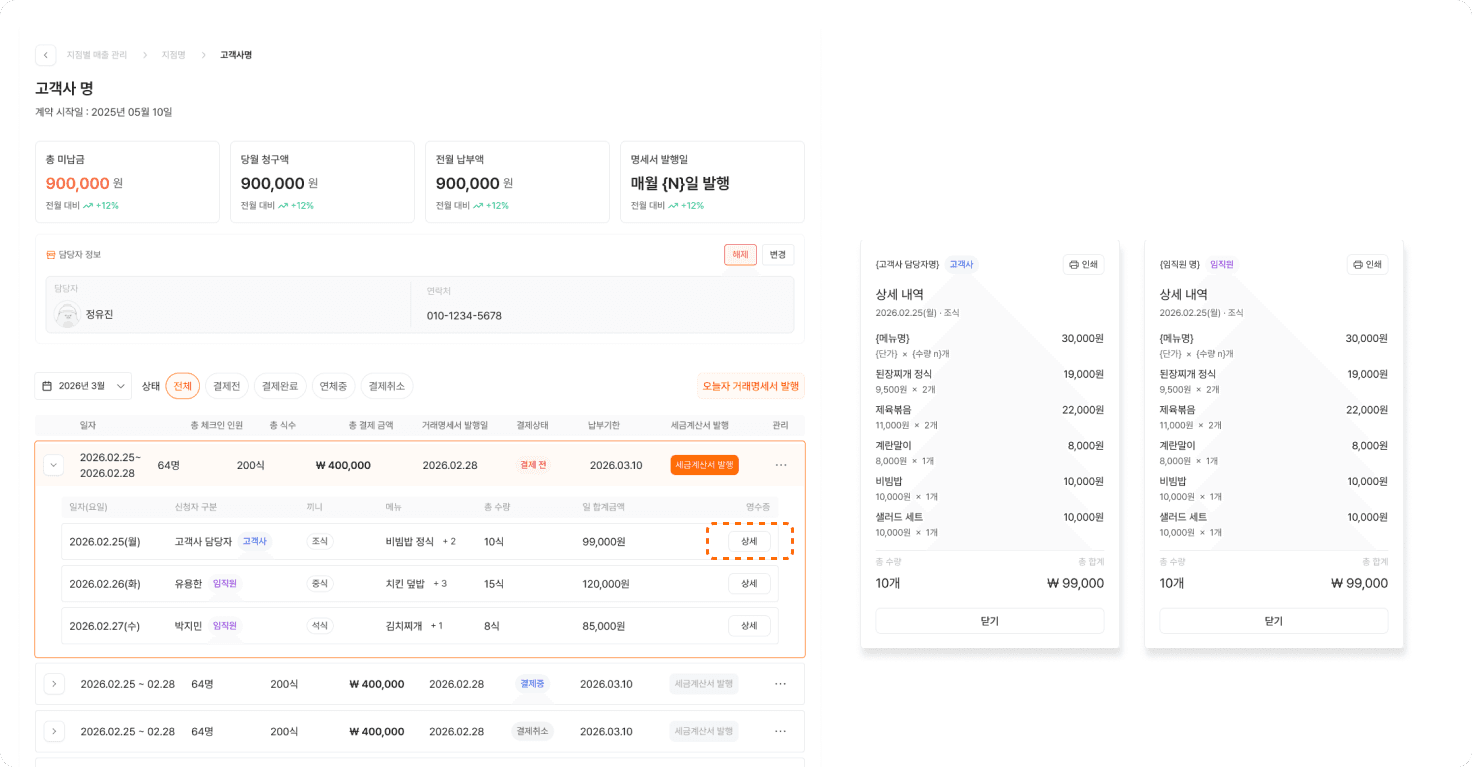
Task: Click the 석식 meal tag
Action: click(x=320, y=626)
